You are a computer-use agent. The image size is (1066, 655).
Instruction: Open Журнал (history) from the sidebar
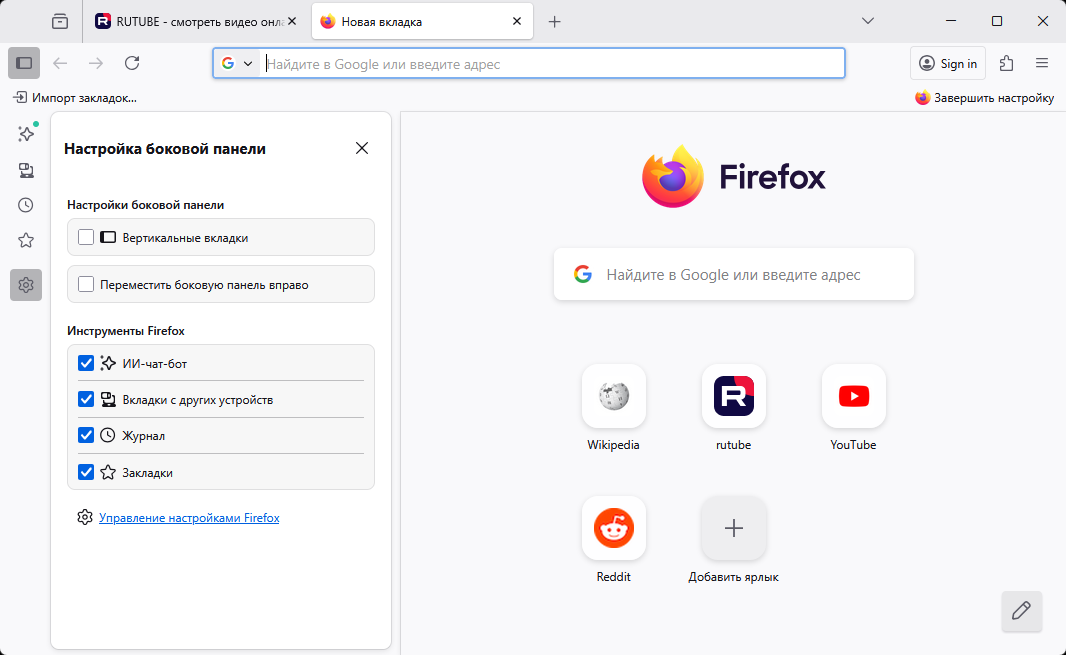tap(26, 205)
